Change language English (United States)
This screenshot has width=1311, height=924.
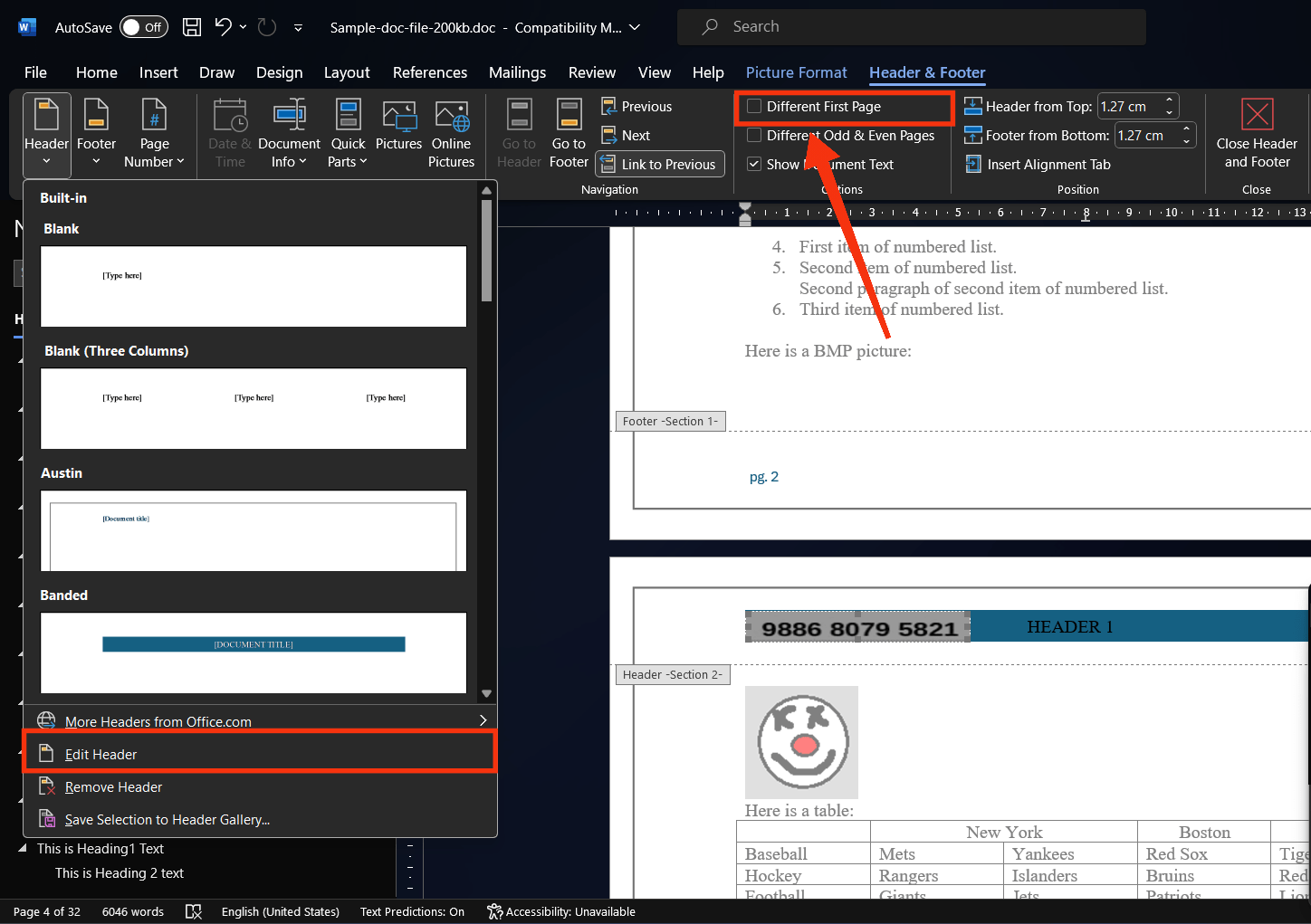coord(281,911)
